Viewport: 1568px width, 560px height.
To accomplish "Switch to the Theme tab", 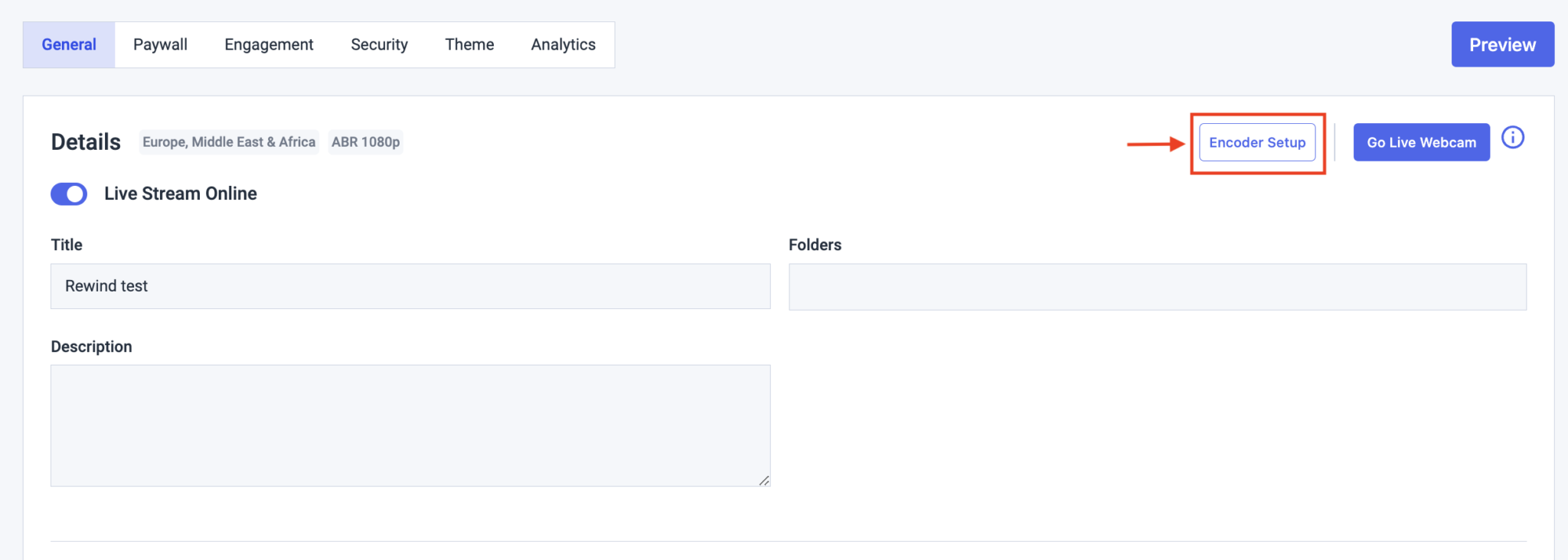I will click(x=469, y=45).
